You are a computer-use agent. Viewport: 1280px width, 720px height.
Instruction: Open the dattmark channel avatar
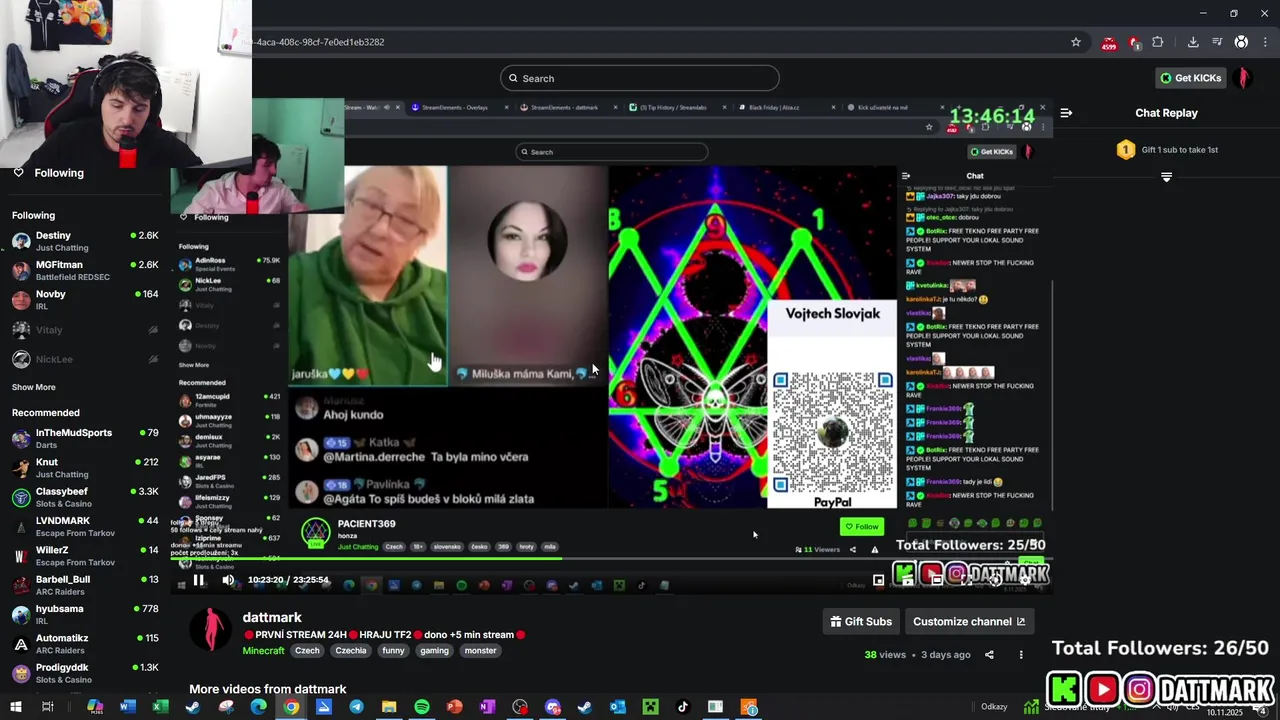tap(212, 629)
